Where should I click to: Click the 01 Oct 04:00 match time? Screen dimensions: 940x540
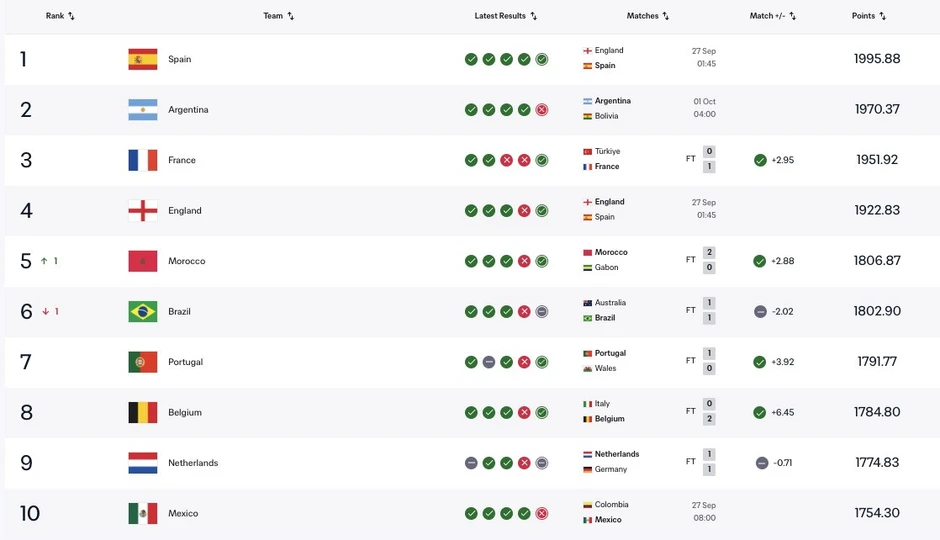click(x=704, y=108)
